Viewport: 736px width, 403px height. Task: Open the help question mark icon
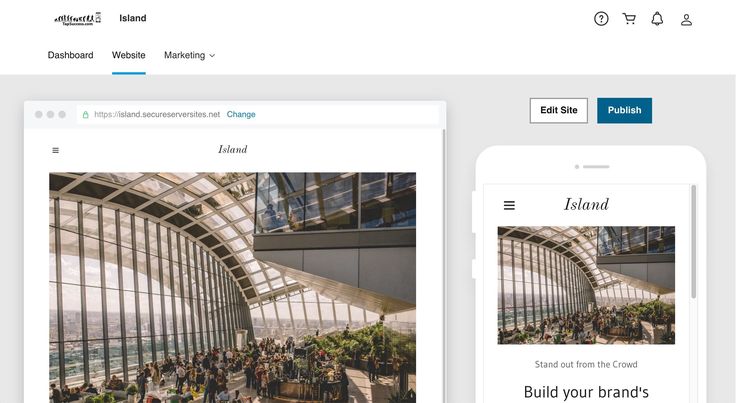point(601,19)
